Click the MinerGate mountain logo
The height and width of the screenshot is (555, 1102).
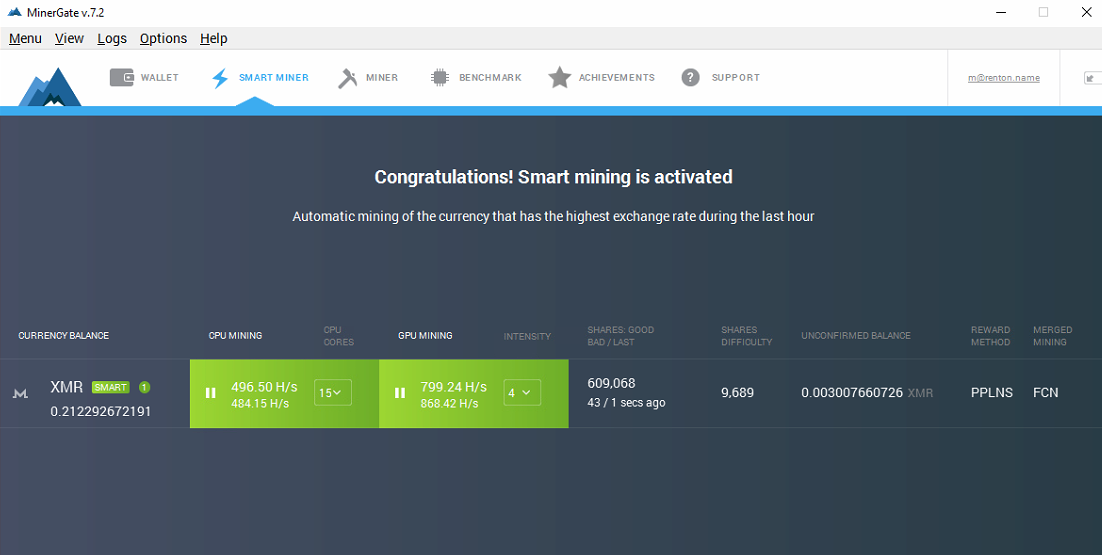tap(50, 86)
